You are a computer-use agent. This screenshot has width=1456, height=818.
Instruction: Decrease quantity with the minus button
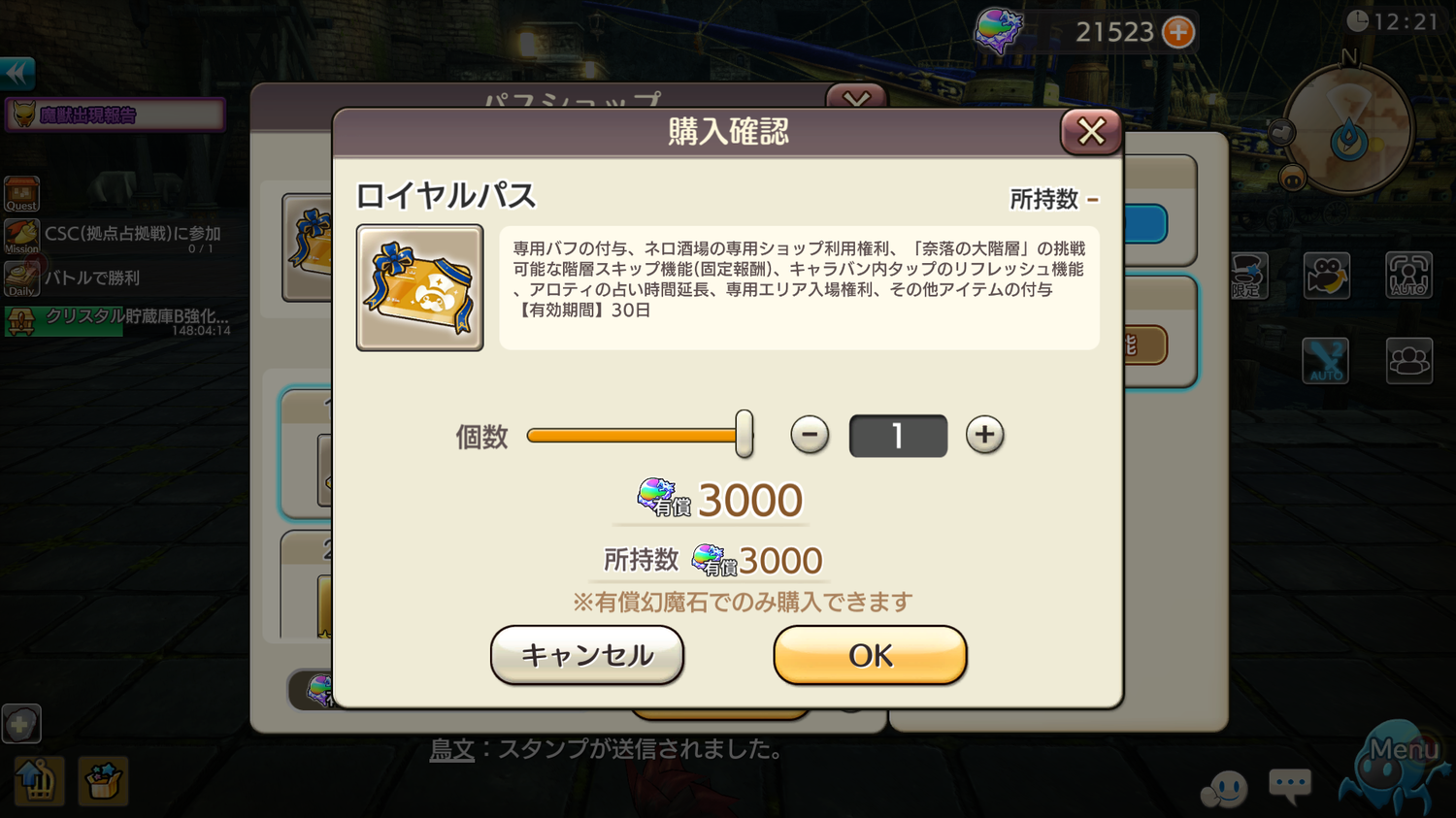click(x=810, y=435)
